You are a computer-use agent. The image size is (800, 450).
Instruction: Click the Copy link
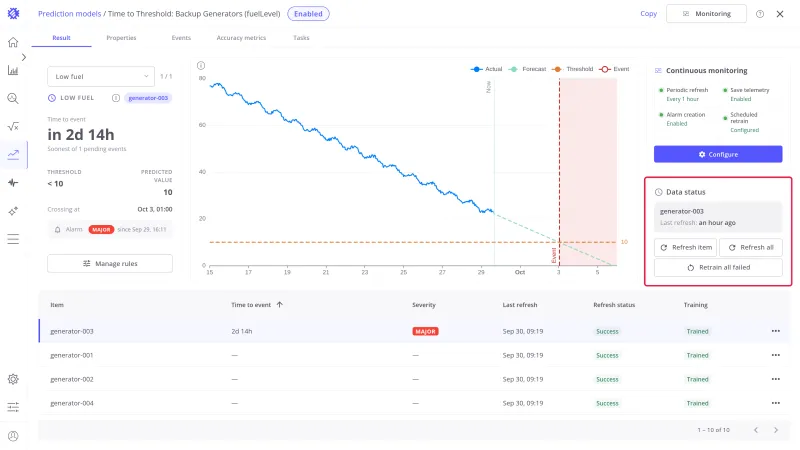click(x=648, y=14)
